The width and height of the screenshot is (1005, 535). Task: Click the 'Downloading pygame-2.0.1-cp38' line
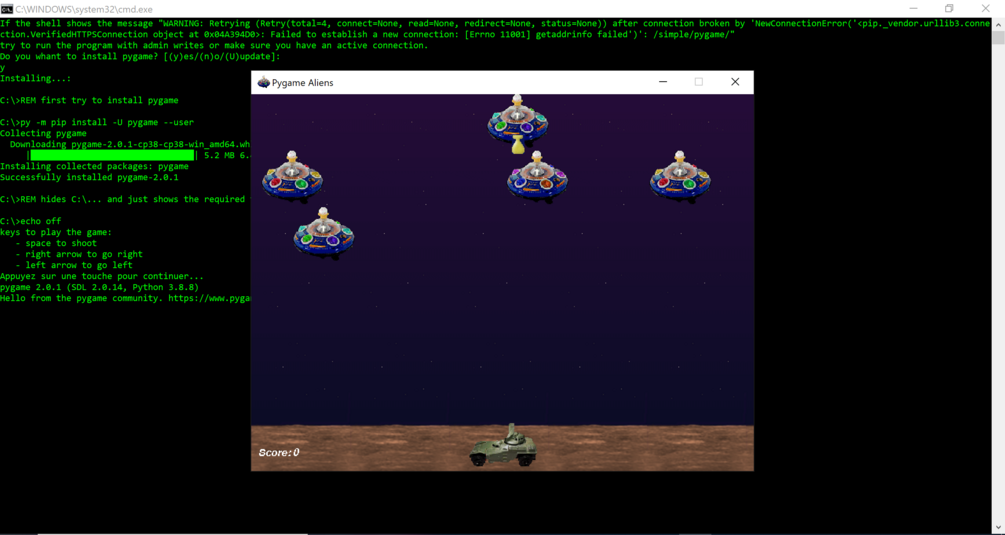[130, 144]
